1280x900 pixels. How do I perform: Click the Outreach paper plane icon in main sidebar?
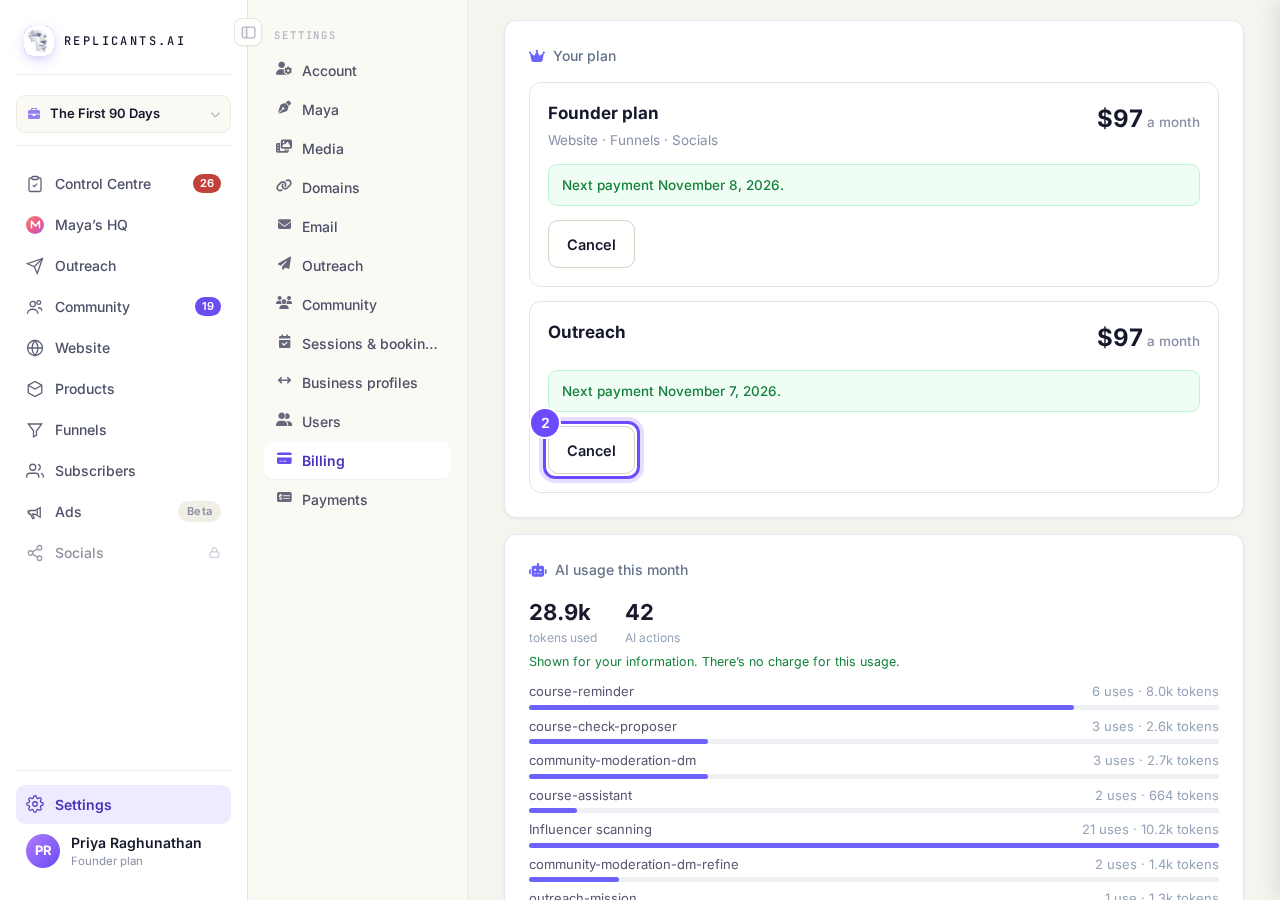[35, 266]
